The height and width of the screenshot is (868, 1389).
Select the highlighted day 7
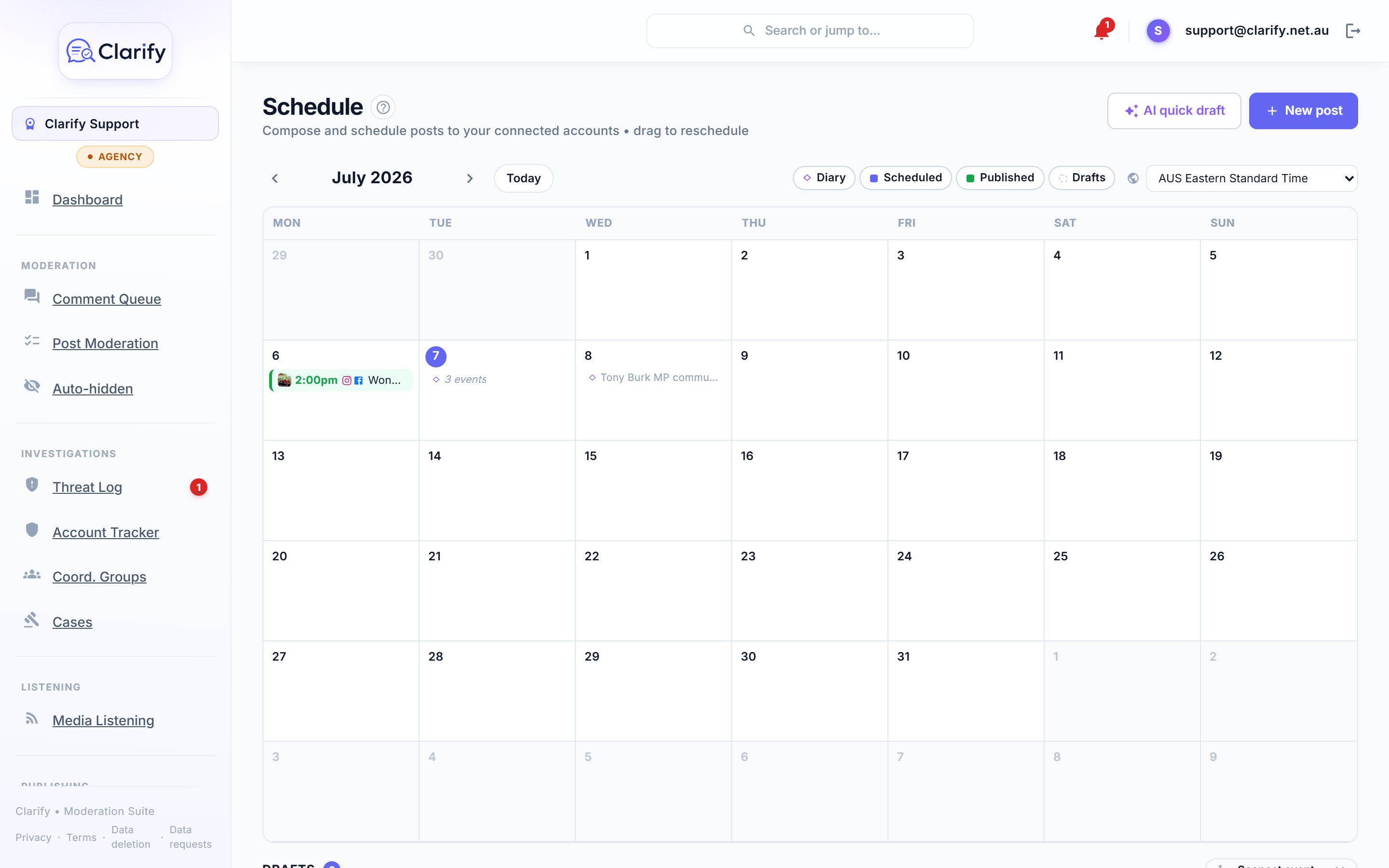tap(436, 356)
